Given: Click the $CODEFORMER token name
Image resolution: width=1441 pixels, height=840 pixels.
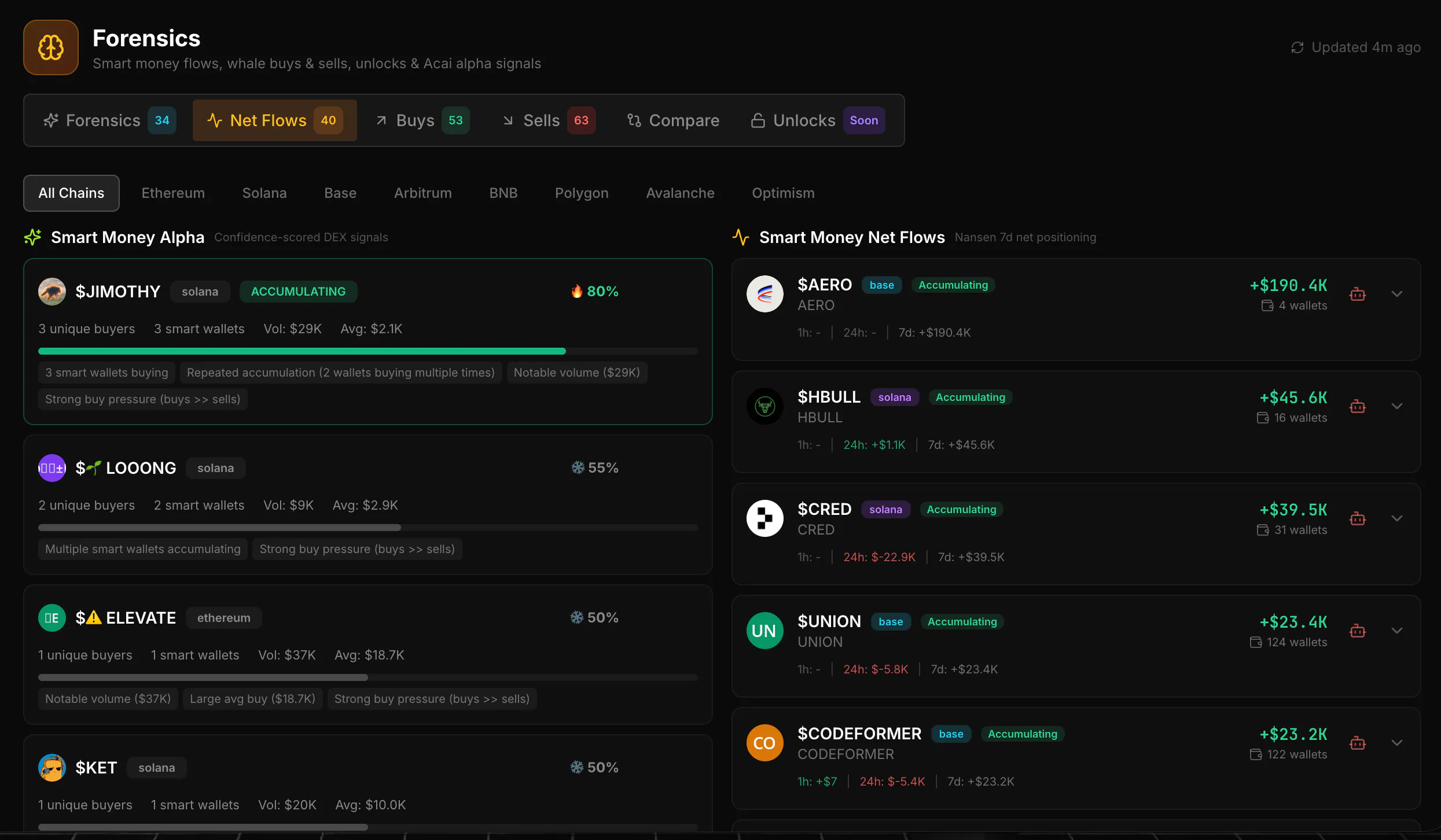Looking at the screenshot, I should click(x=859, y=734).
